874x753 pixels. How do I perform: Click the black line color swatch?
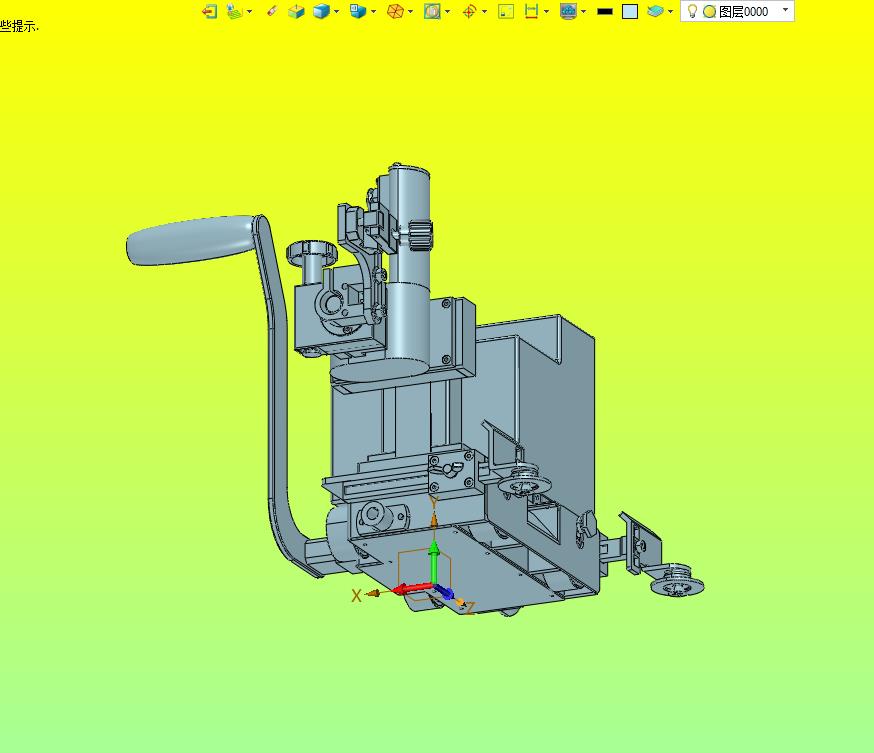(605, 11)
